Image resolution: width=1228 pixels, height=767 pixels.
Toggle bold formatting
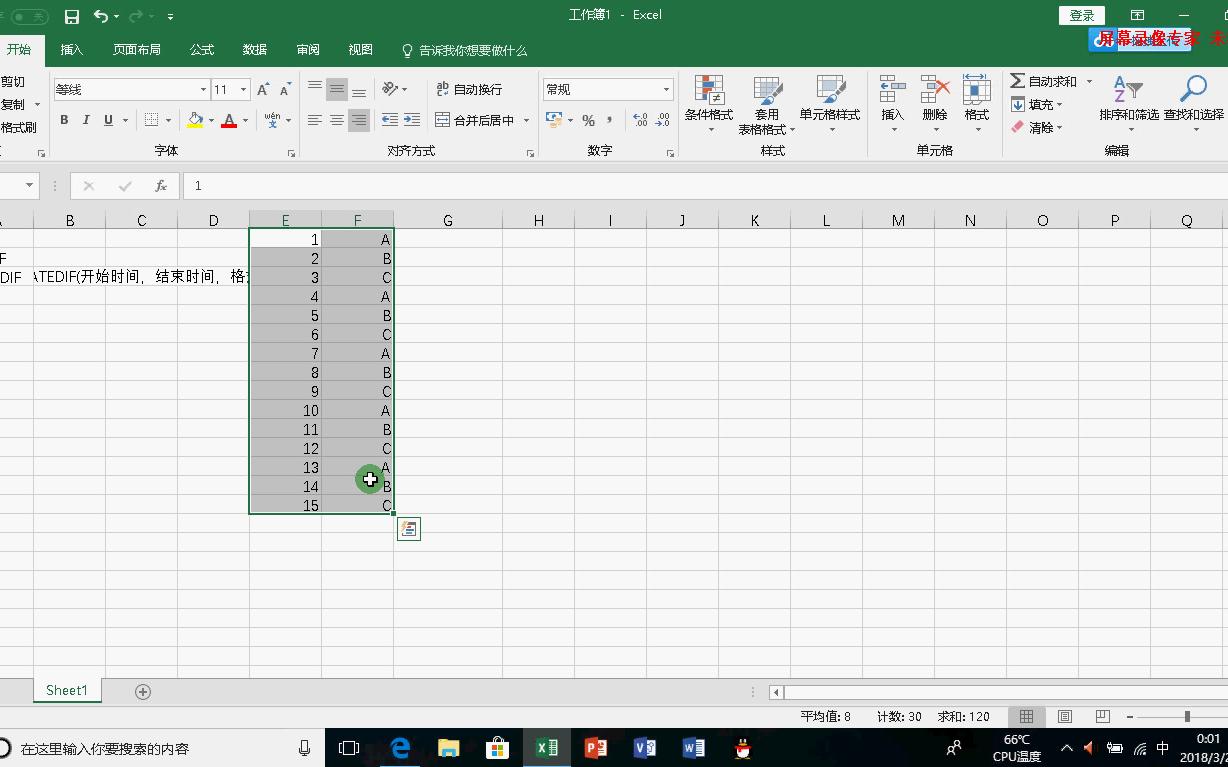63,120
